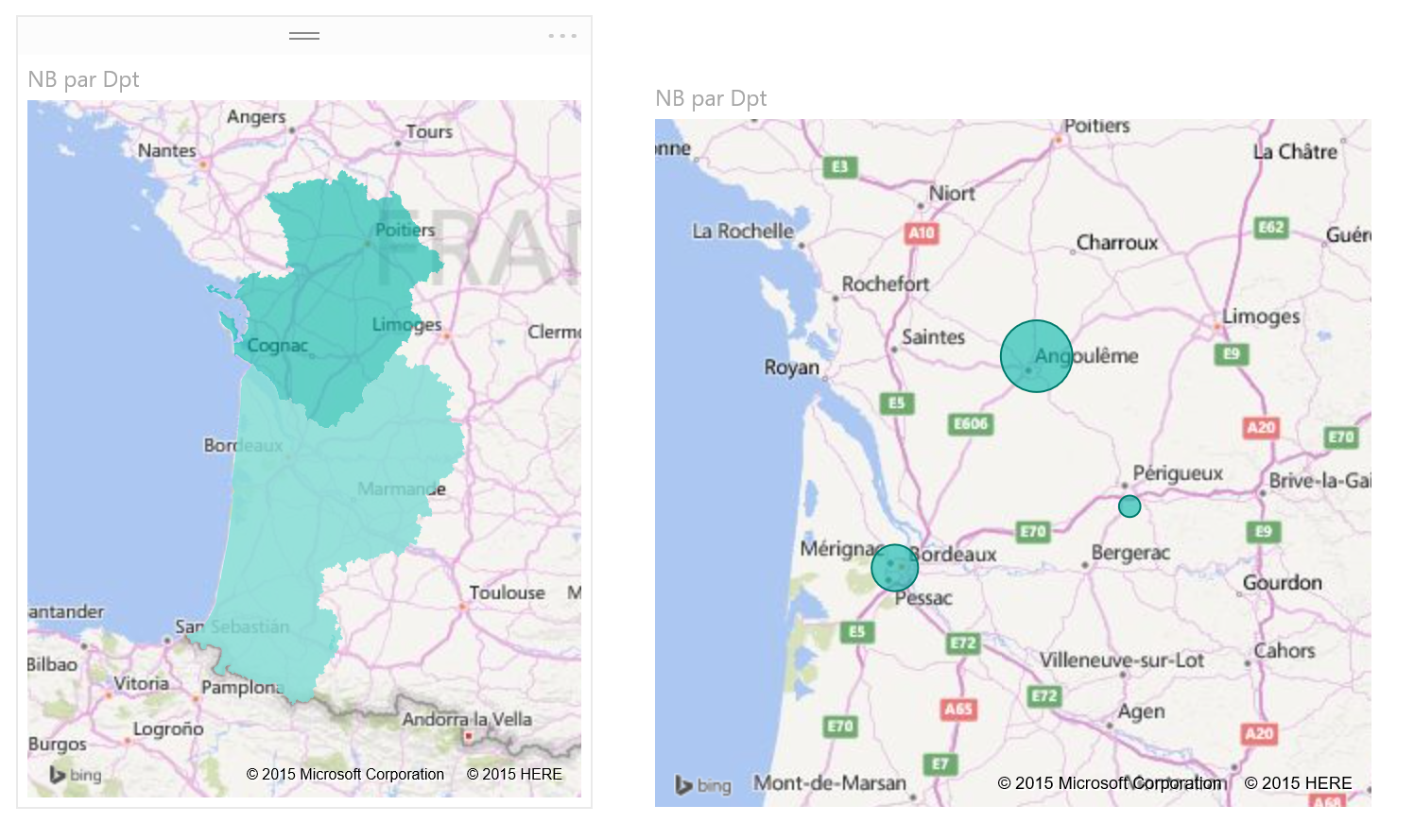Click the Andorra la Vella label
Viewport: 1414px width, 840px height.
pos(467,719)
